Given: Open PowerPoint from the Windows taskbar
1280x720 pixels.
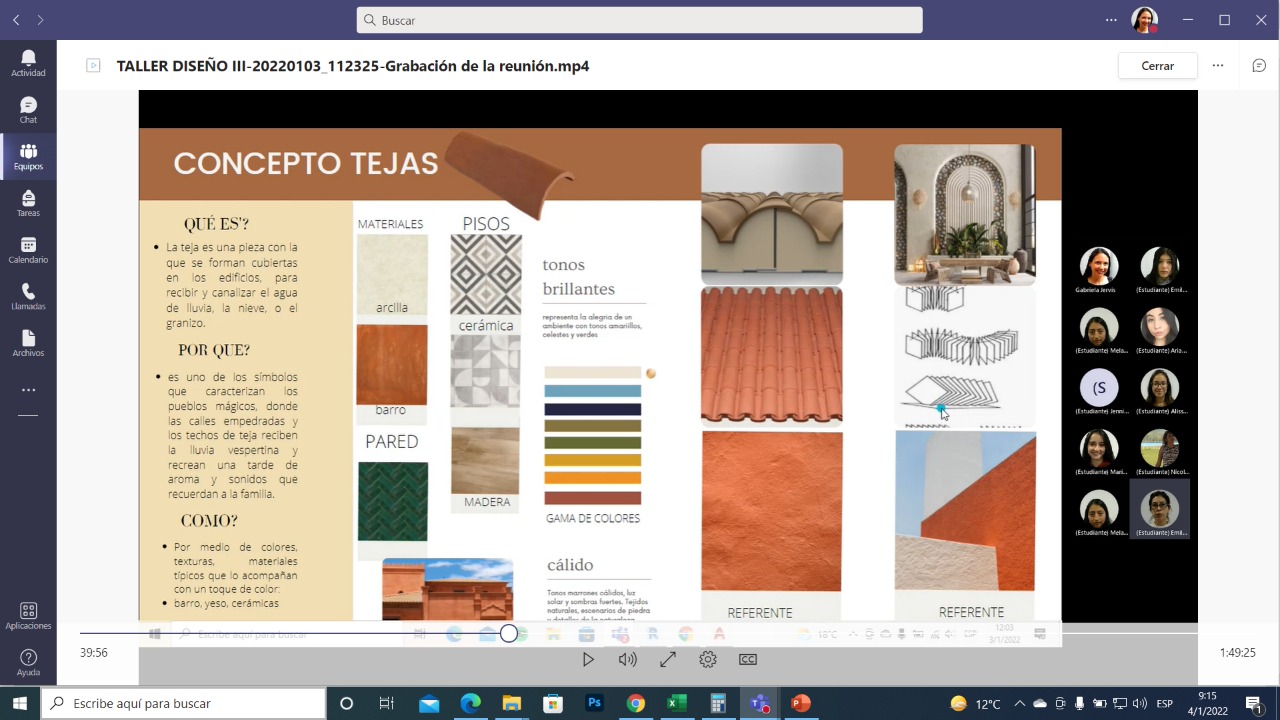Looking at the screenshot, I should [800, 703].
